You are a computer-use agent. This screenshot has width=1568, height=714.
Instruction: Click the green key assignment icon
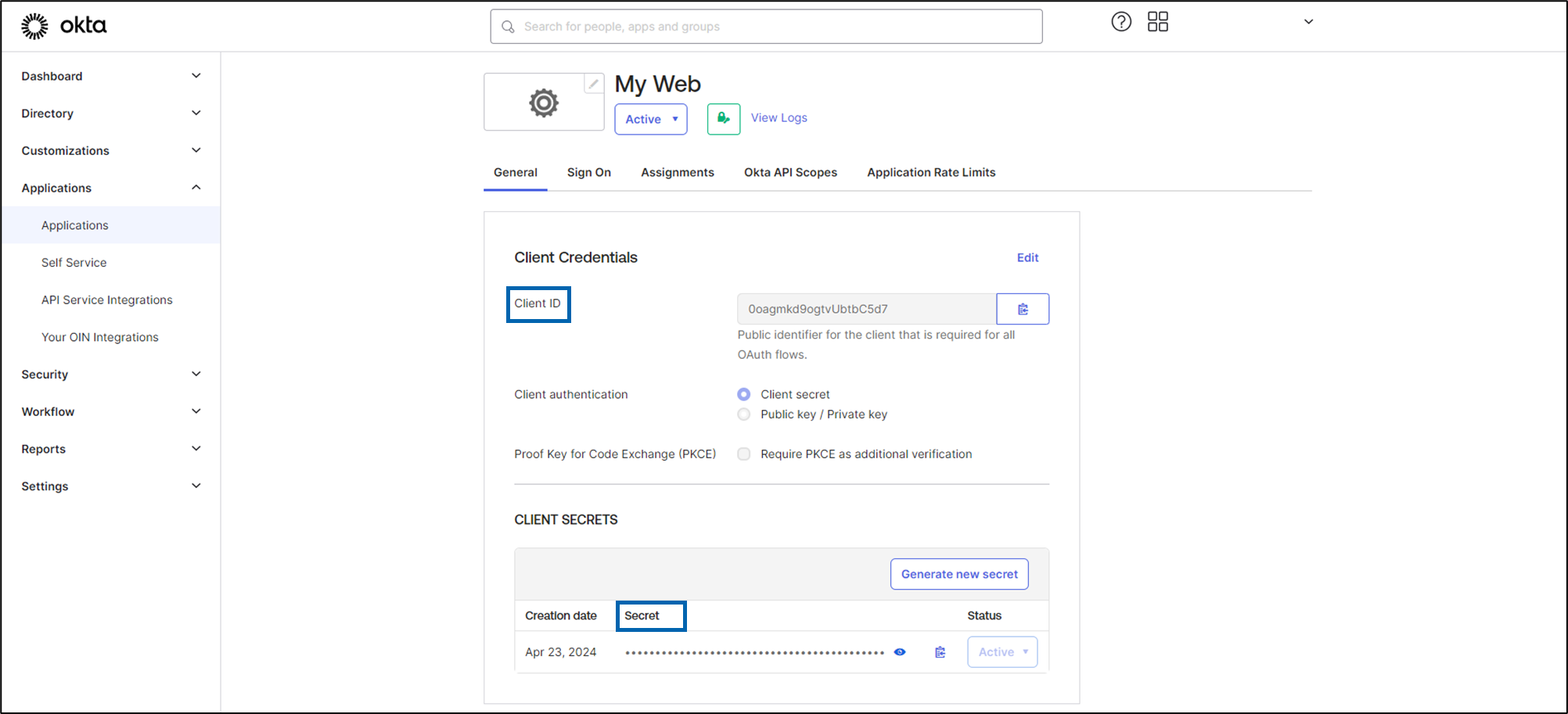724,119
